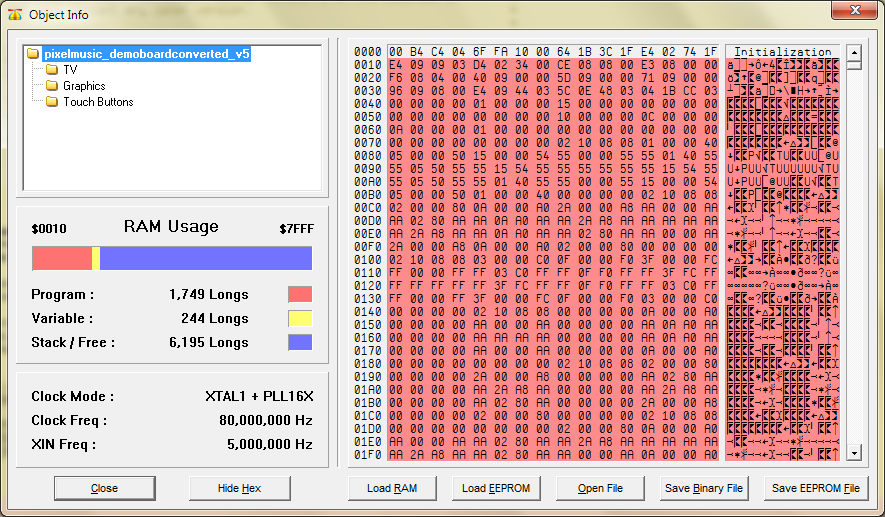885x517 pixels.
Task: Click the XTAL1 + PLL16X clock mode value
Action: [x=259, y=396]
